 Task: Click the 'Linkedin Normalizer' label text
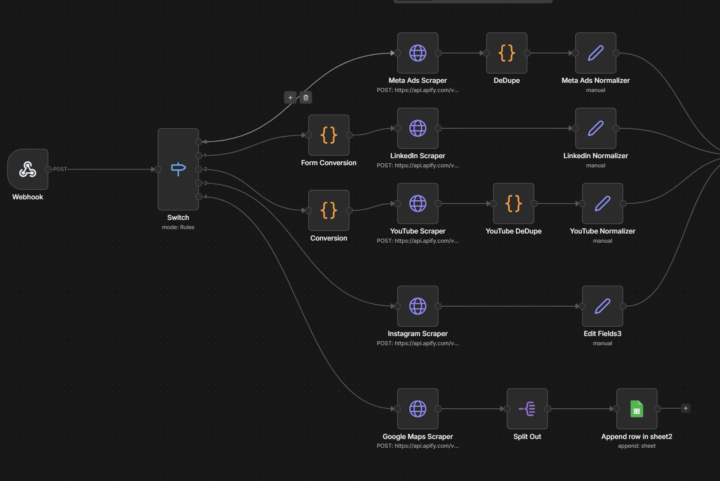pyautogui.click(x=596, y=156)
